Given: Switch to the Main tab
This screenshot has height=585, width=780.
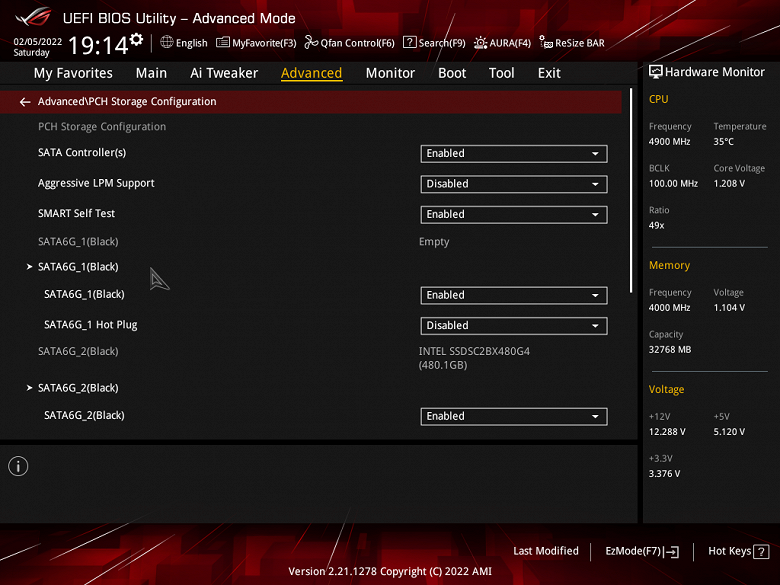Looking at the screenshot, I should (x=151, y=73).
